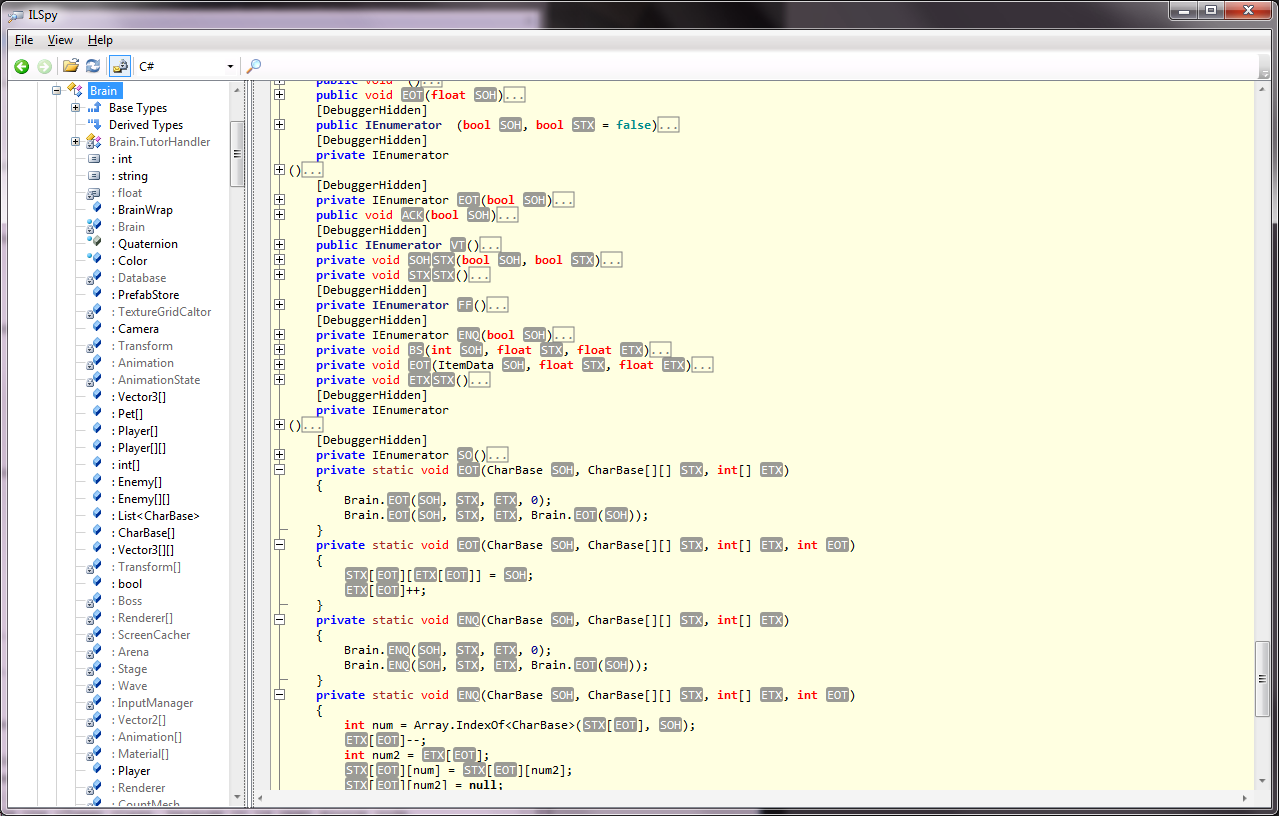Click the Base Types icon

pyautogui.click(x=95, y=108)
